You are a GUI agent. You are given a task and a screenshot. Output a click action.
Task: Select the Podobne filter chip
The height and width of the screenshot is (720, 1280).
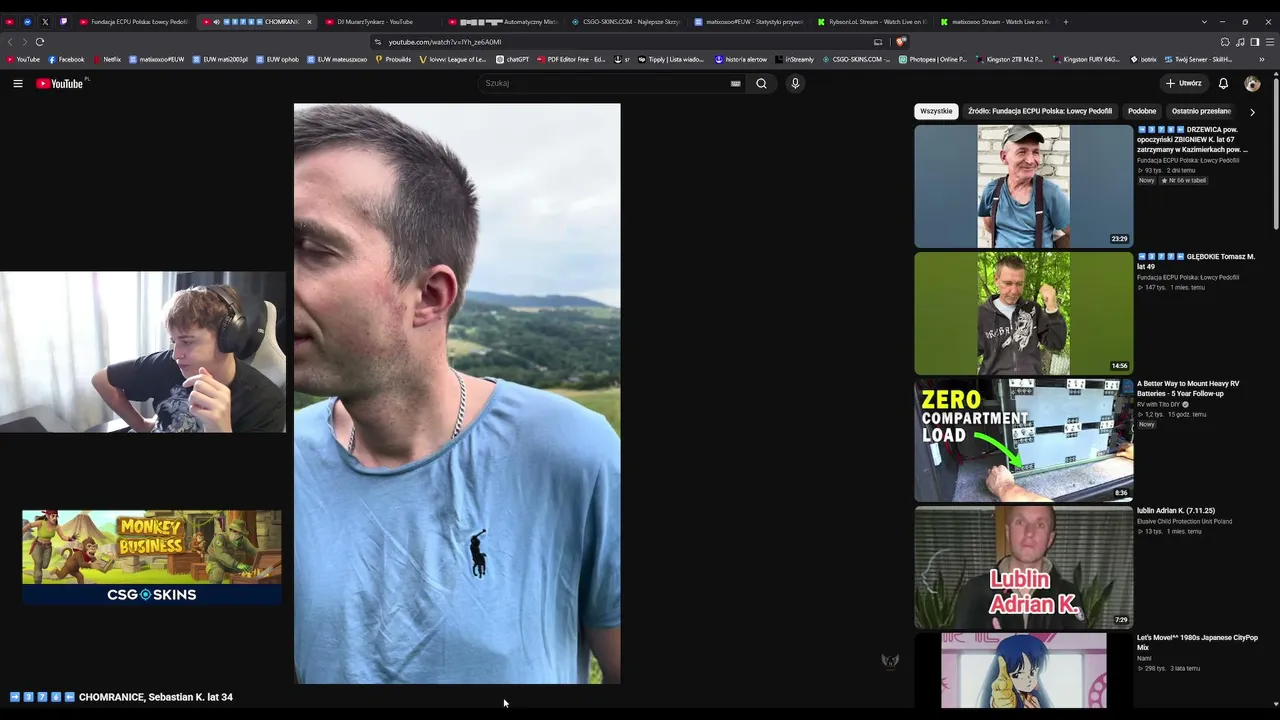click(x=1142, y=112)
